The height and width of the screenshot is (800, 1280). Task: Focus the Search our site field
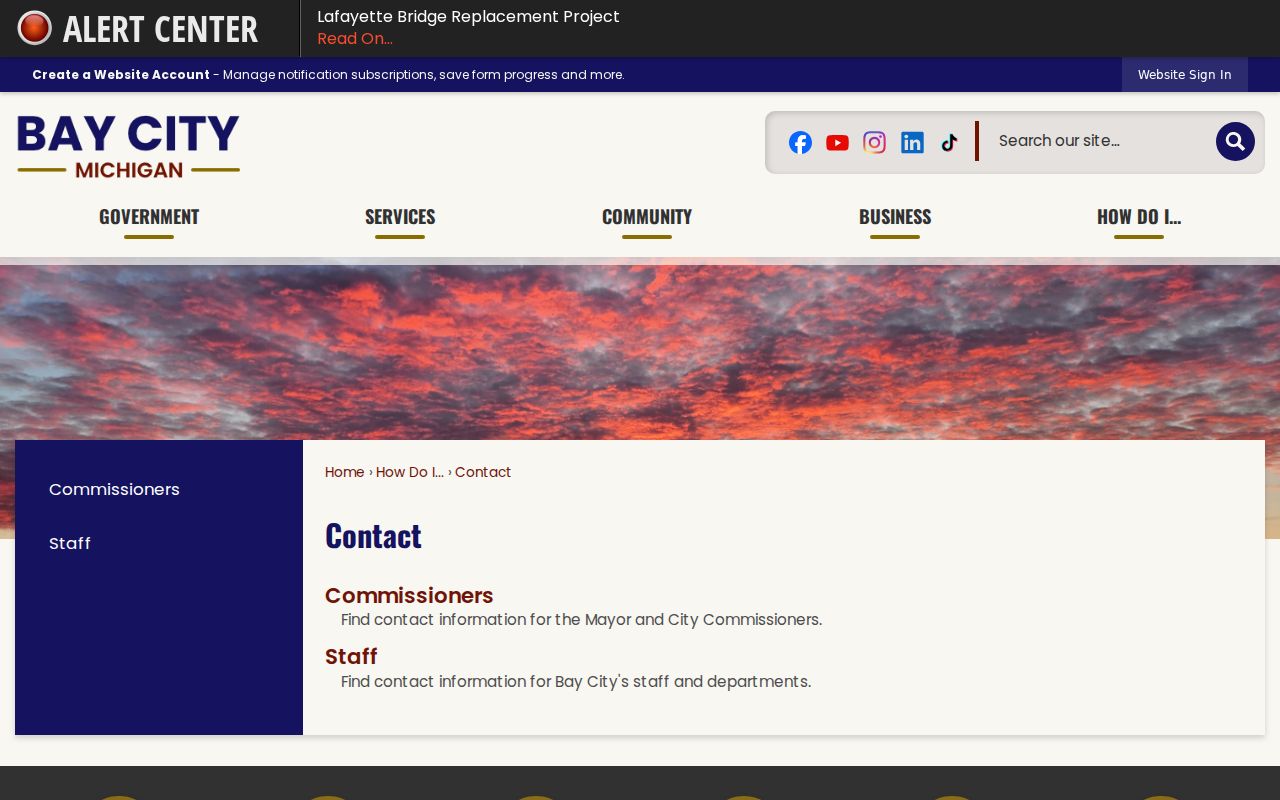point(1100,141)
